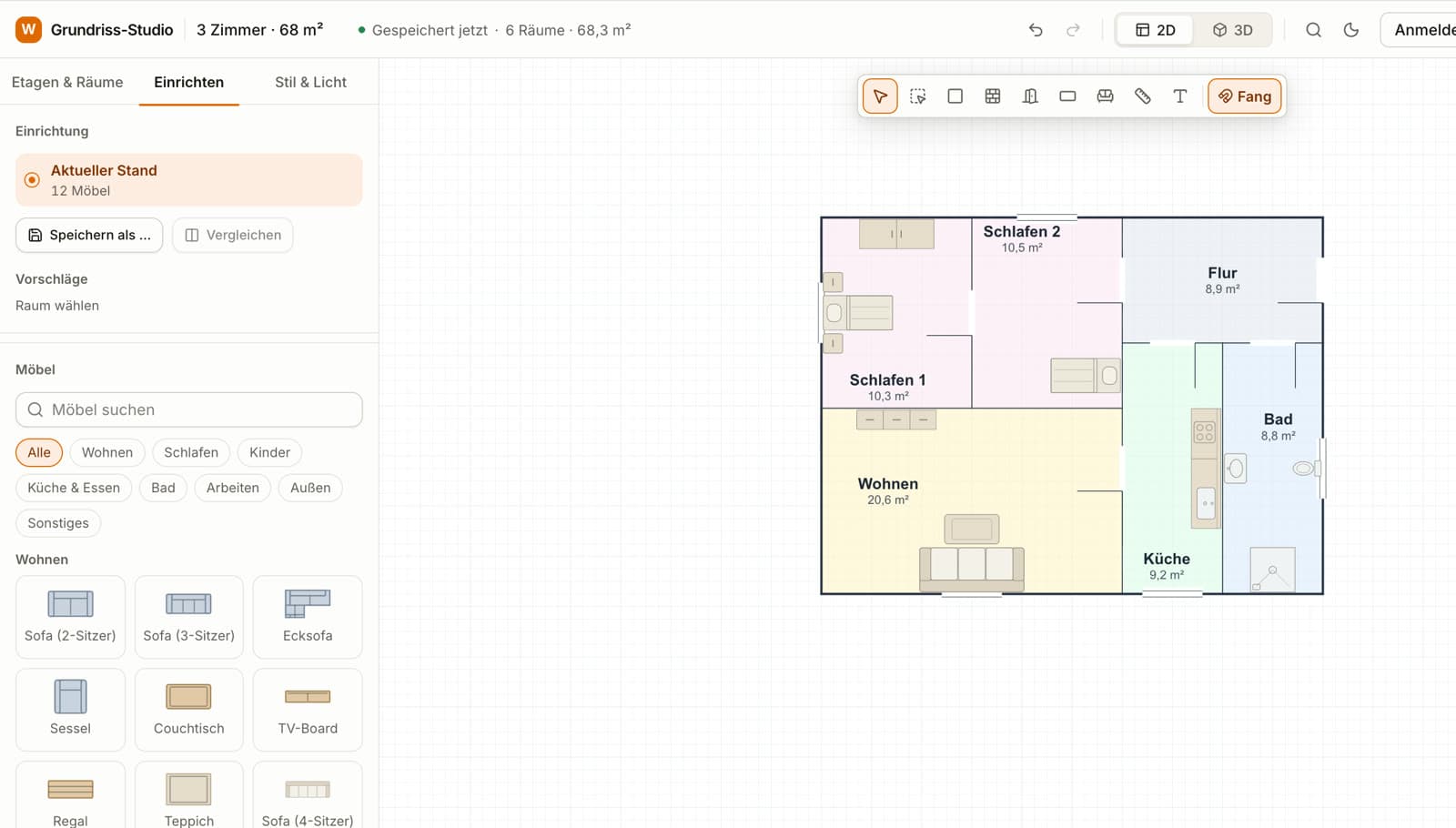This screenshot has height=828, width=1456.
Task: Toggle the Fang snapping option
Action: click(x=1245, y=96)
